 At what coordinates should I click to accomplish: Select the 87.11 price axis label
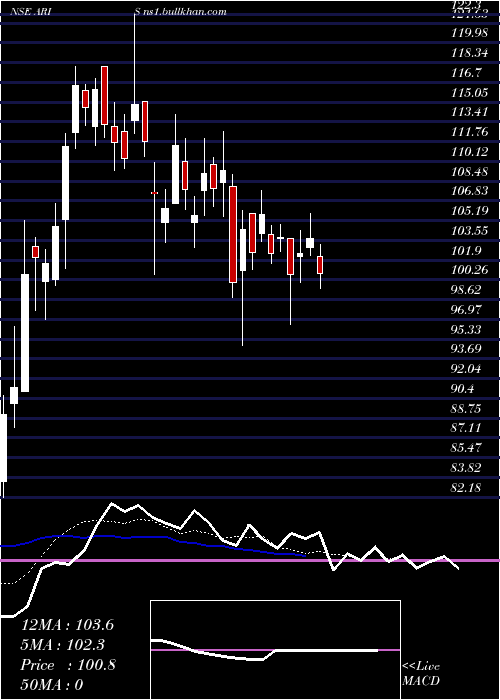pyautogui.click(x=467, y=428)
